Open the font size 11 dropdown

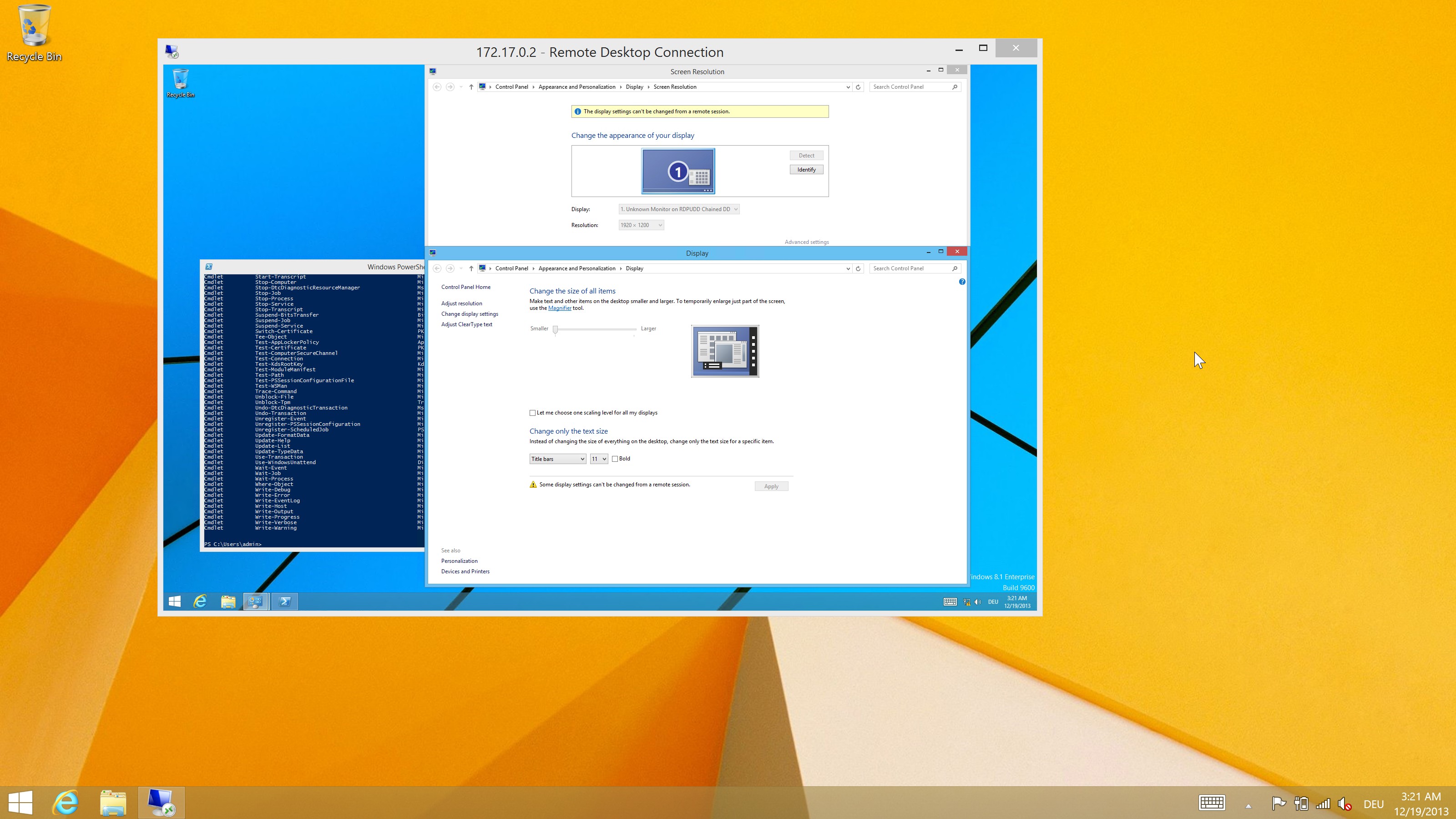(x=599, y=459)
